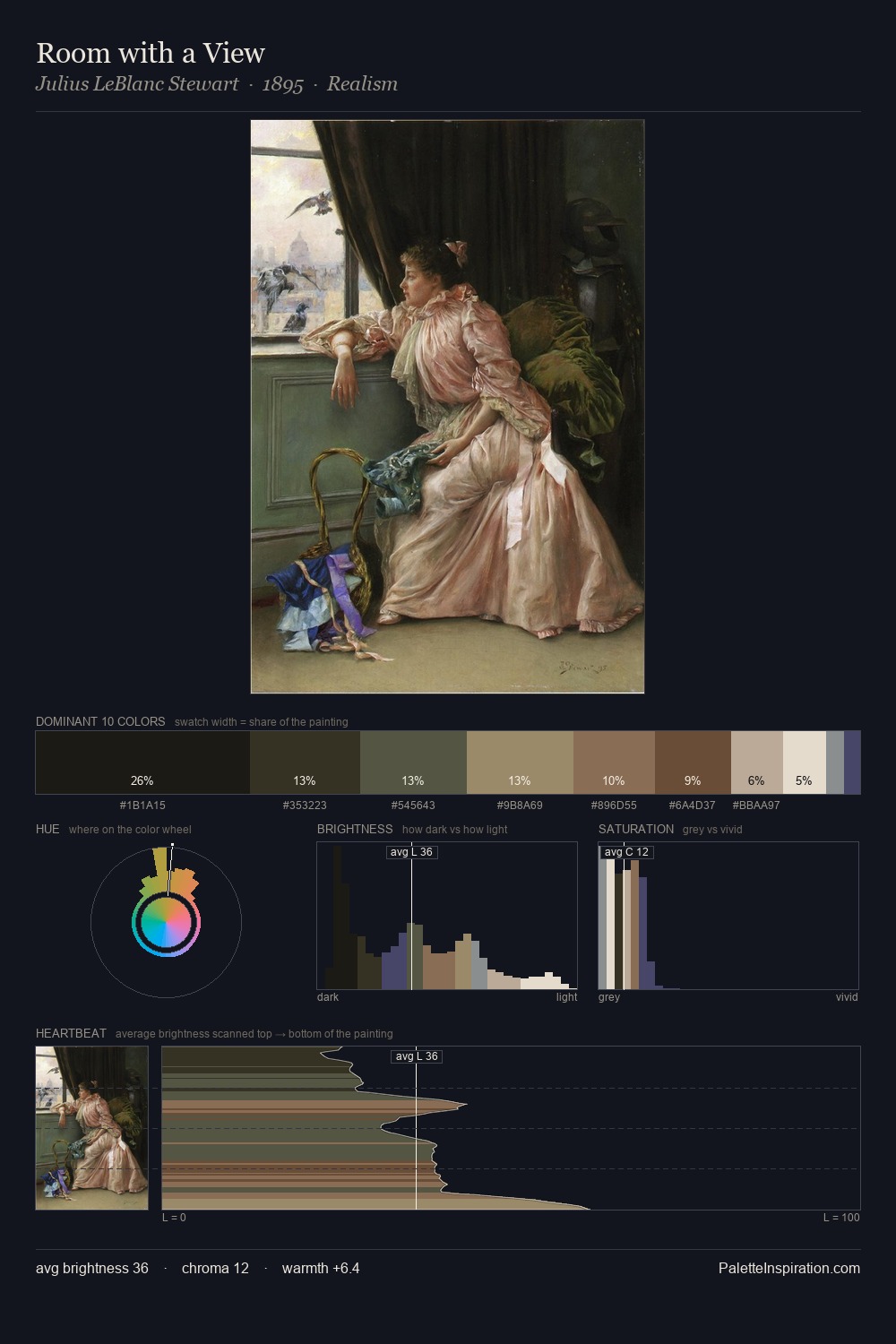Click 'avg C 12' marker in Saturation chart
Screen dimensions: 896x1344
click(626, 852)
